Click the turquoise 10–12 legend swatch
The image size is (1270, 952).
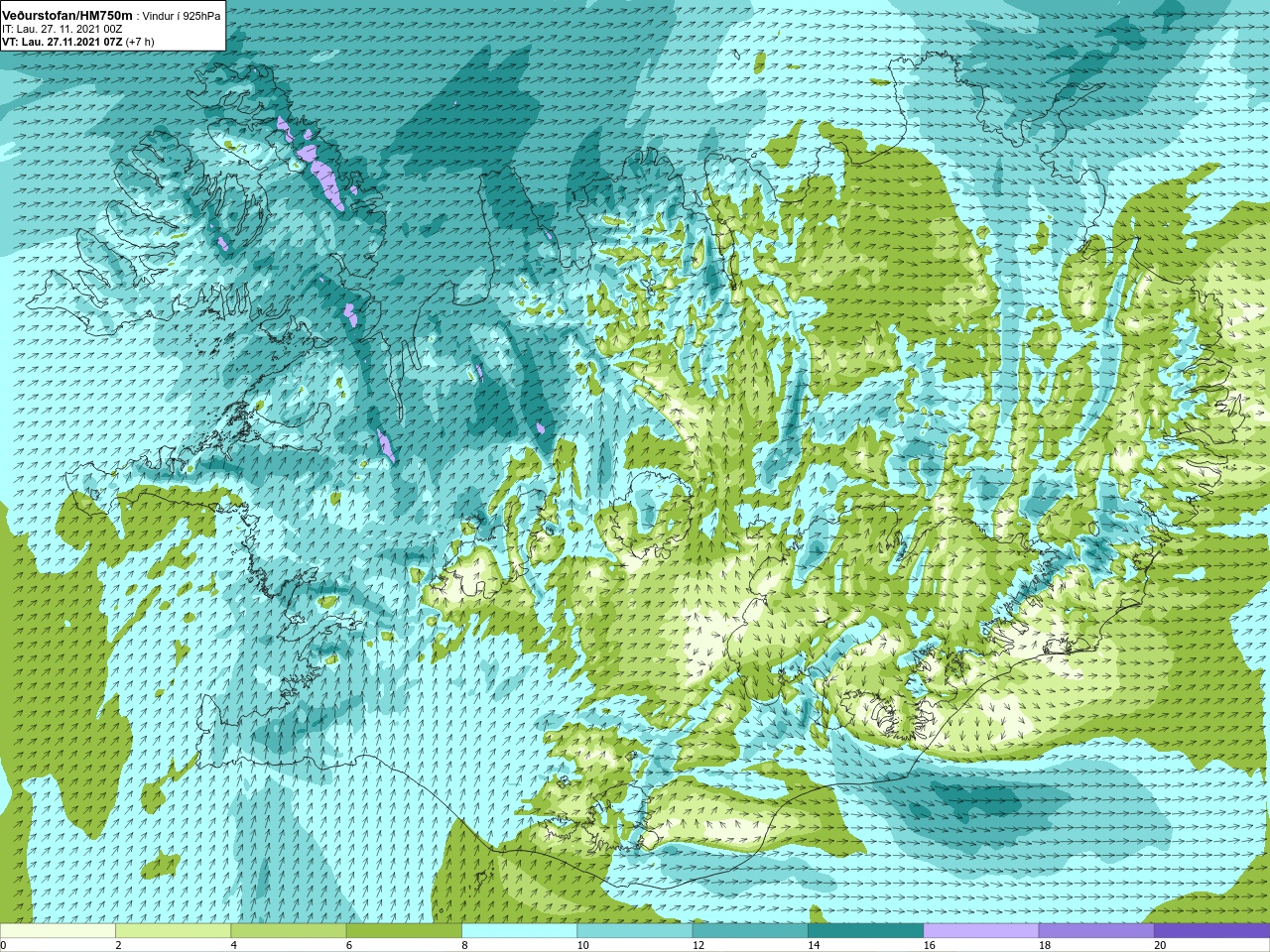coord(635,931)
